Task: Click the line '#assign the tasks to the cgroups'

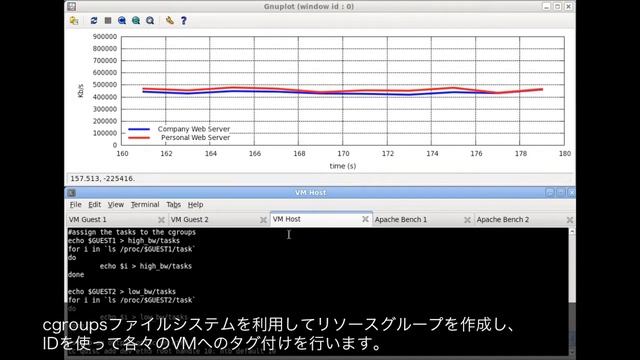Action: (x=132, y=232)
